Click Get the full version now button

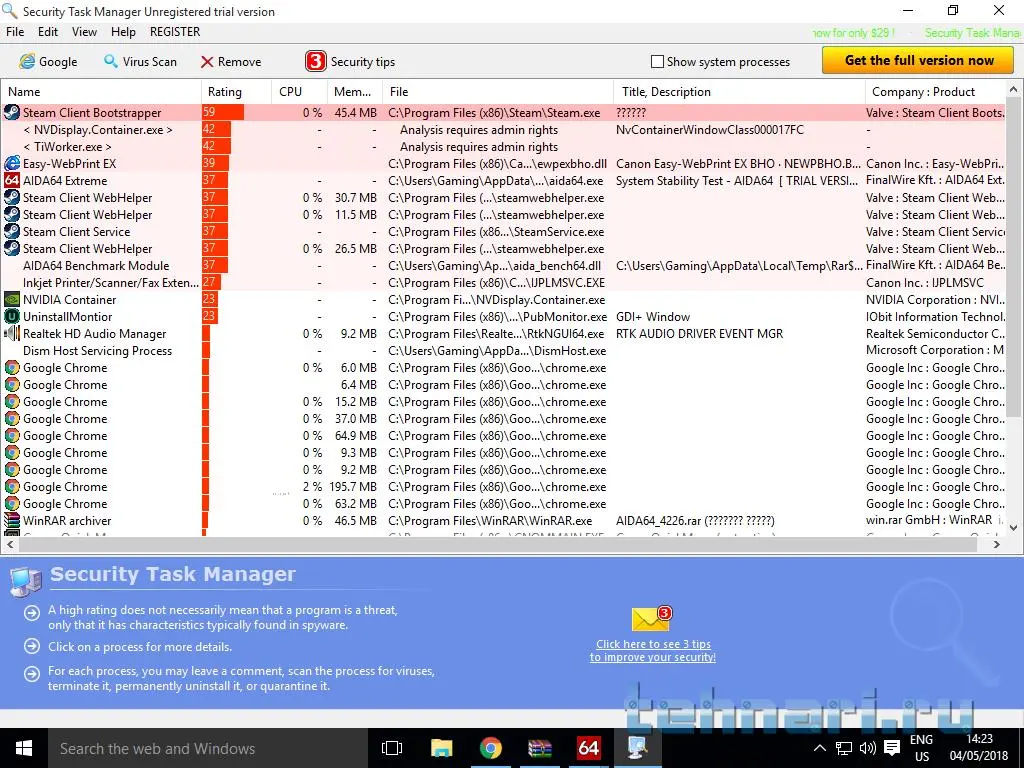[x=918, y=60]
